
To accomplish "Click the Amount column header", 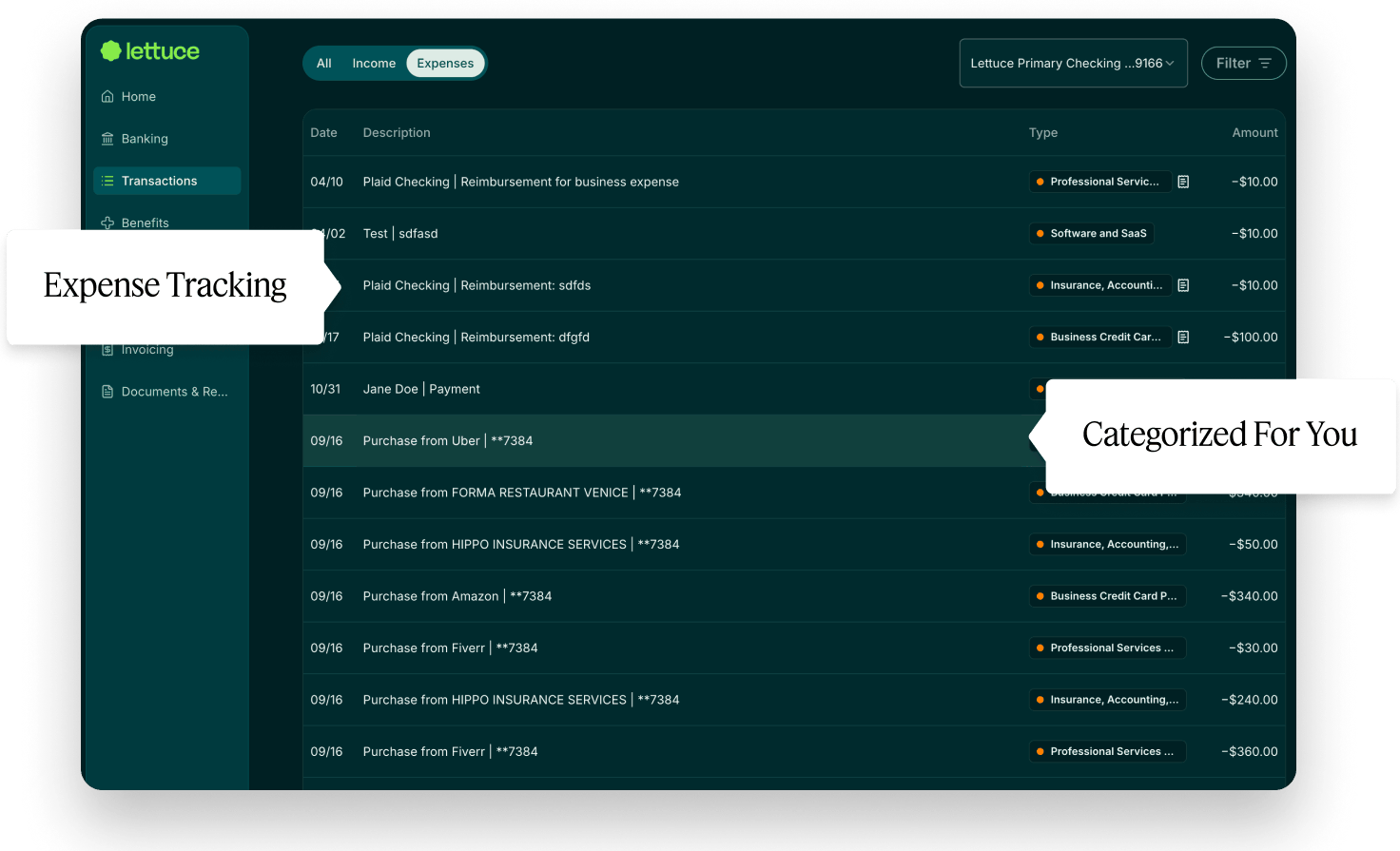I will [1255, 133].
